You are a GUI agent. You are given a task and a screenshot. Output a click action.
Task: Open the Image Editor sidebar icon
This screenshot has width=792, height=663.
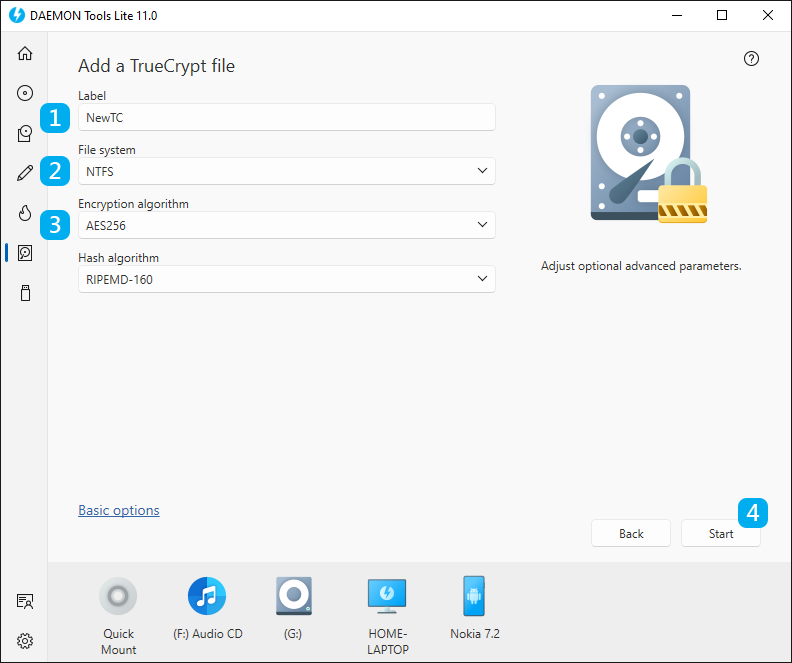pos(25,133)
